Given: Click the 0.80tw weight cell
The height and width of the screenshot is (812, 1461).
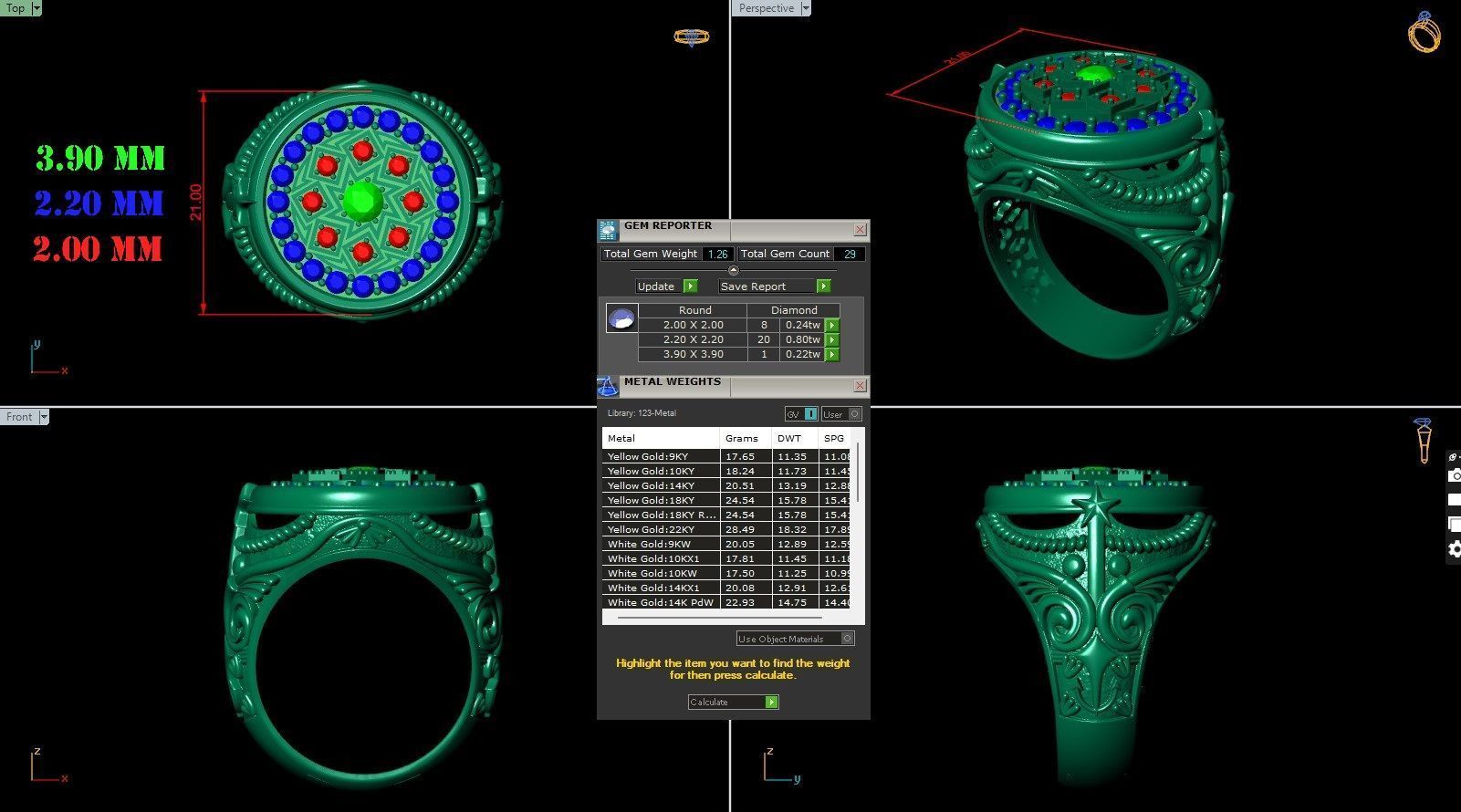Looking at the screenshot, I should (x=802, y=339).
